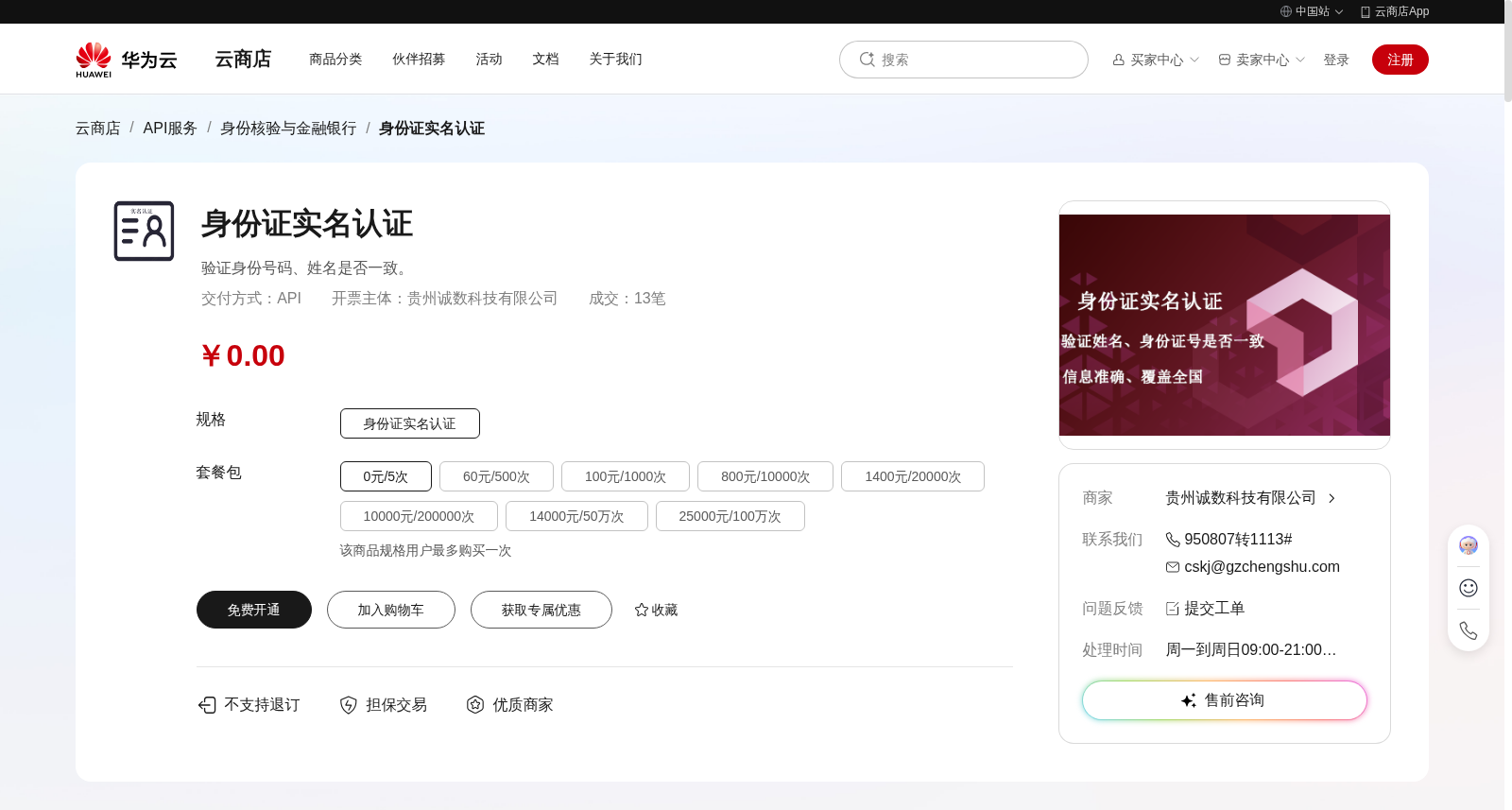Screen dimensions: 1512x810
Task: Select the 1400元/20000次 package
Action: 913,476
